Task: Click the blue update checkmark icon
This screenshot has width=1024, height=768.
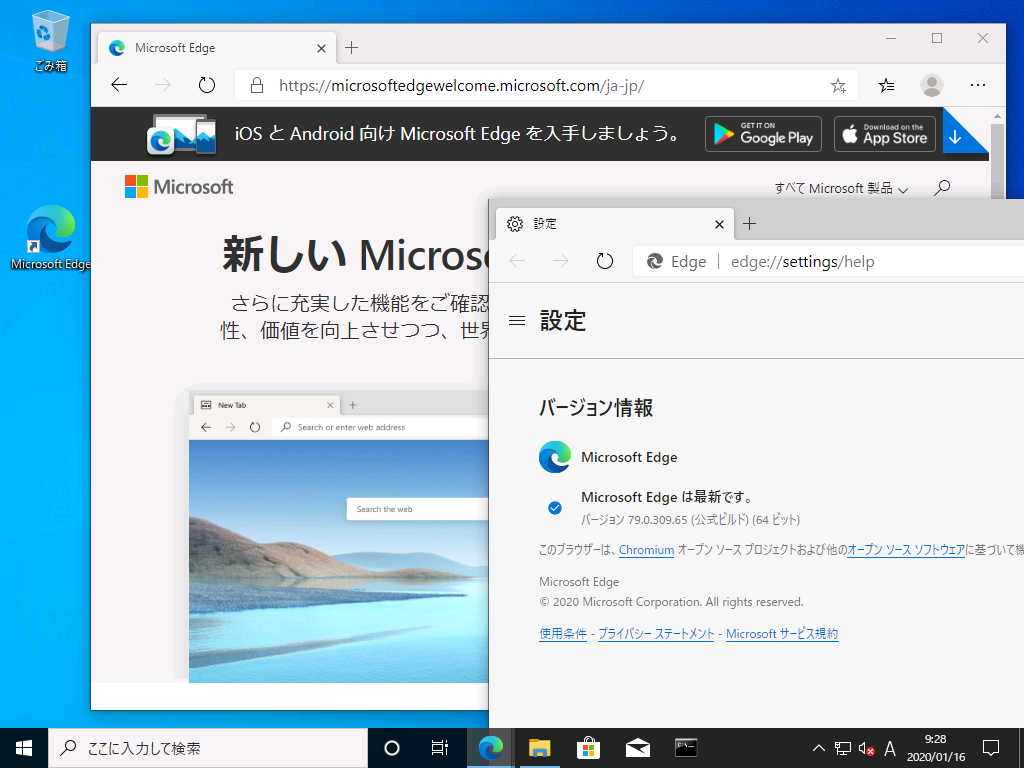Action: tap(554, 507)
